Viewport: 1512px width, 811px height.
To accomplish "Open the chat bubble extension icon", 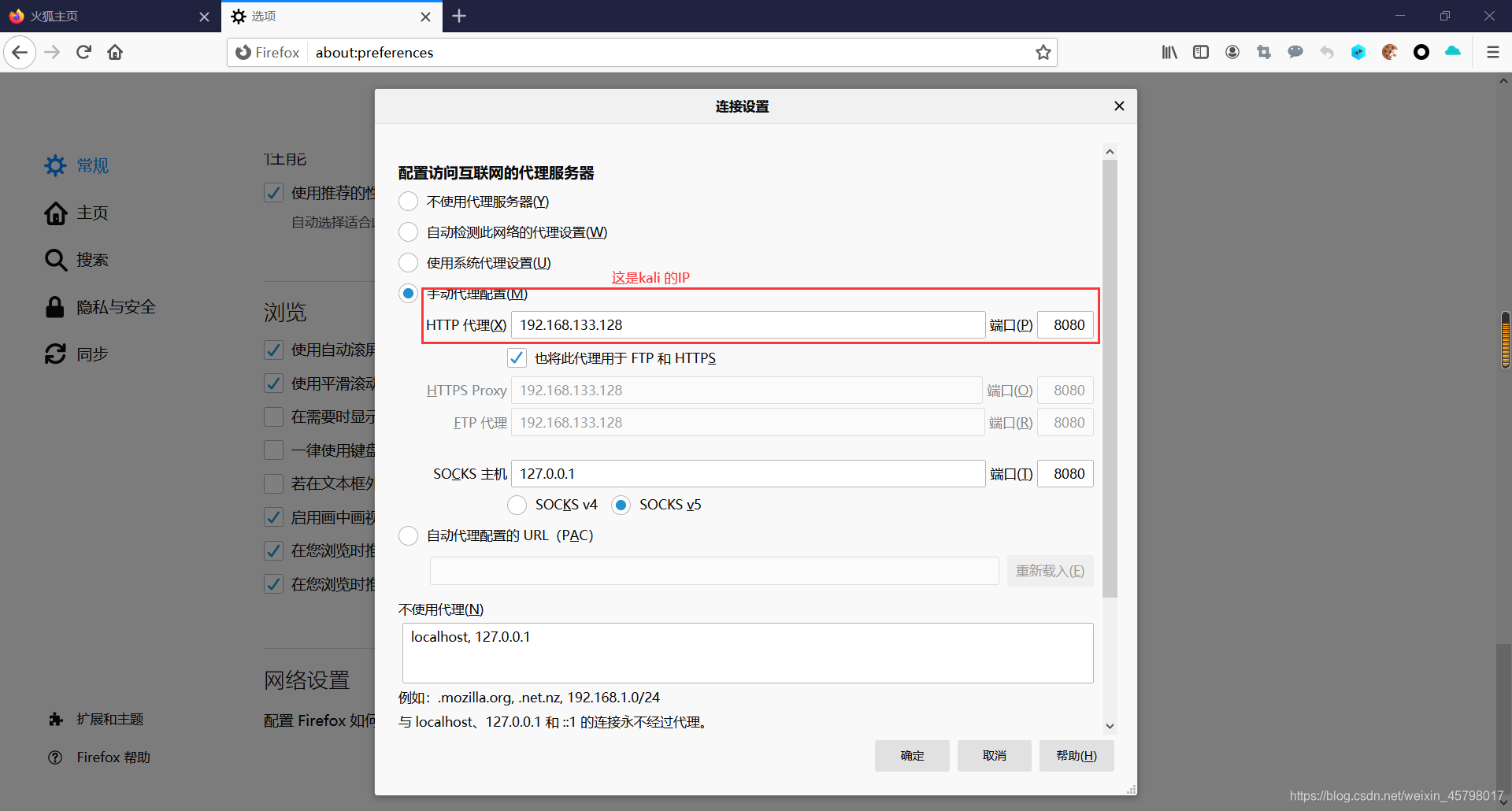I will coord(1295,52).
